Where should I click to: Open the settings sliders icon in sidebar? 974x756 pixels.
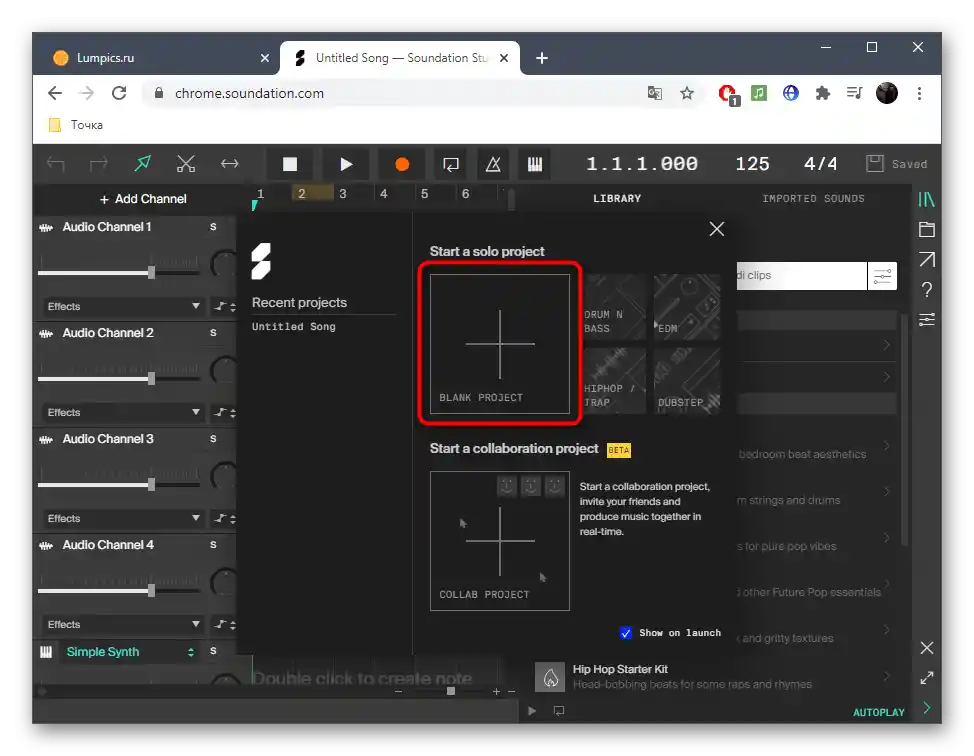point(926,319)
